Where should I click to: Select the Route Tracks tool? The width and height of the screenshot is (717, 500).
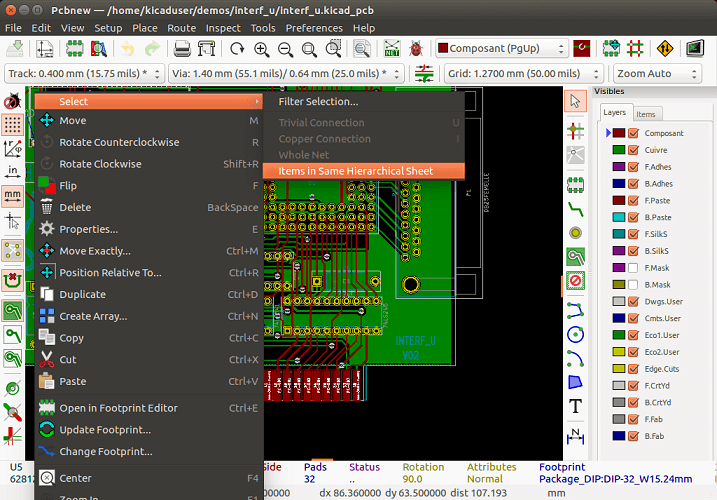[x=575, y=208]
